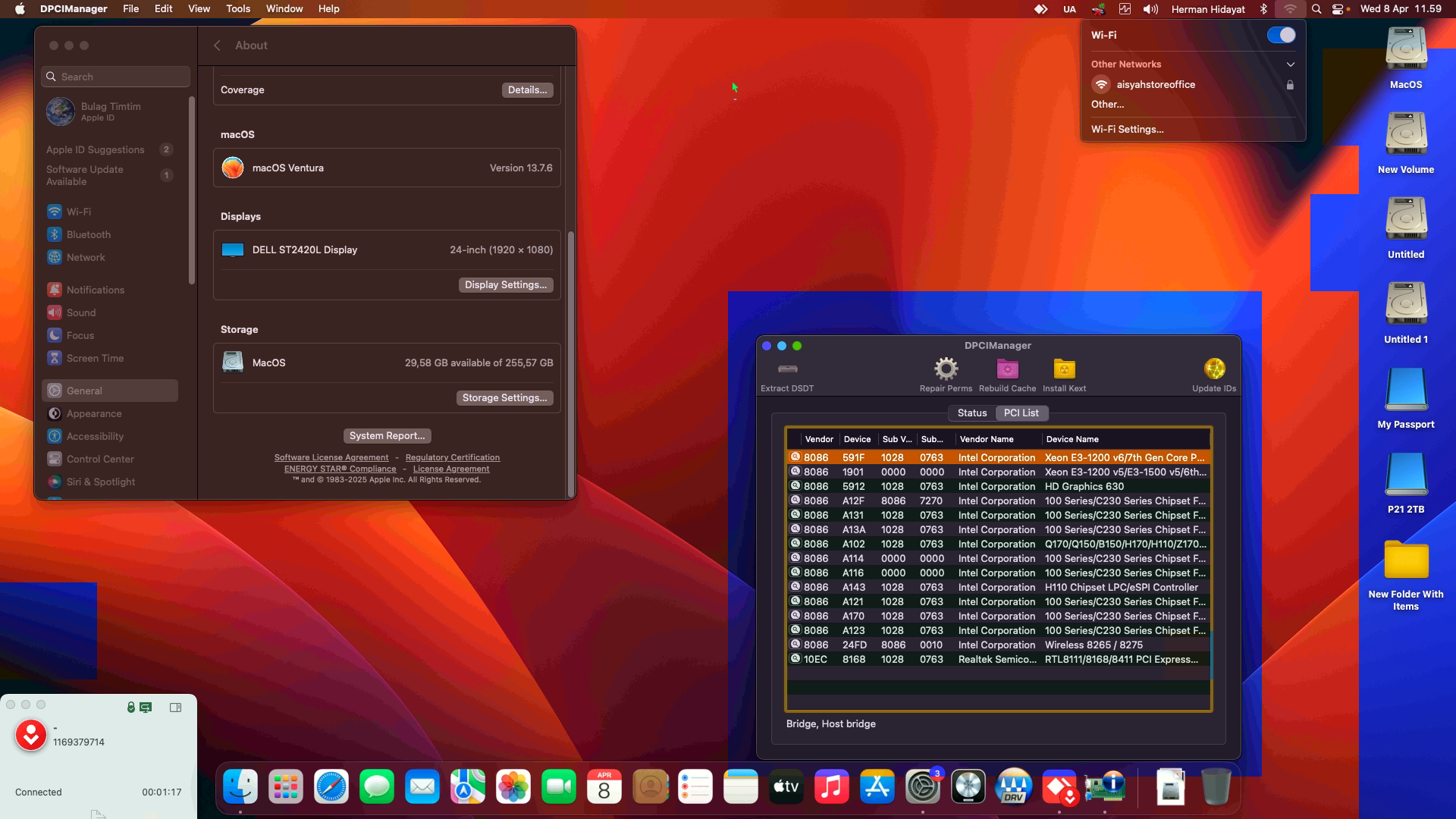Open the My Passport drive on desktop
1456x819 pixels.
[x=1406, y=398]
